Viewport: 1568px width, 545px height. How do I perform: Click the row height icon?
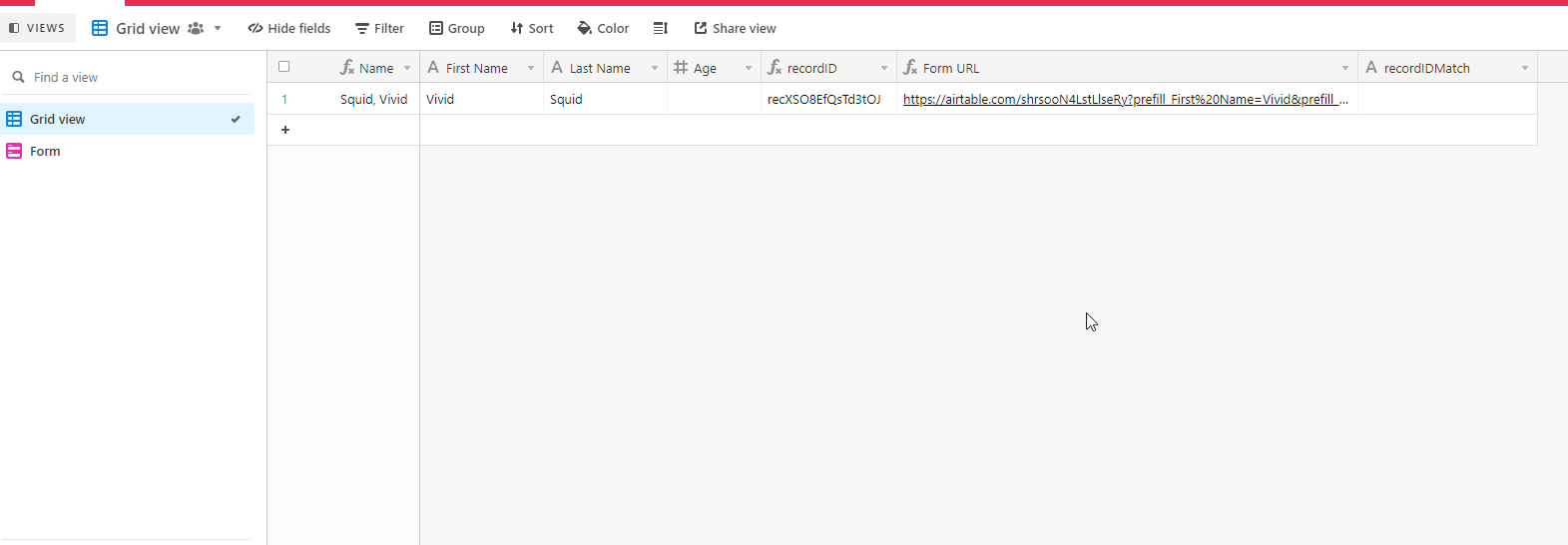tap(661, 28)
